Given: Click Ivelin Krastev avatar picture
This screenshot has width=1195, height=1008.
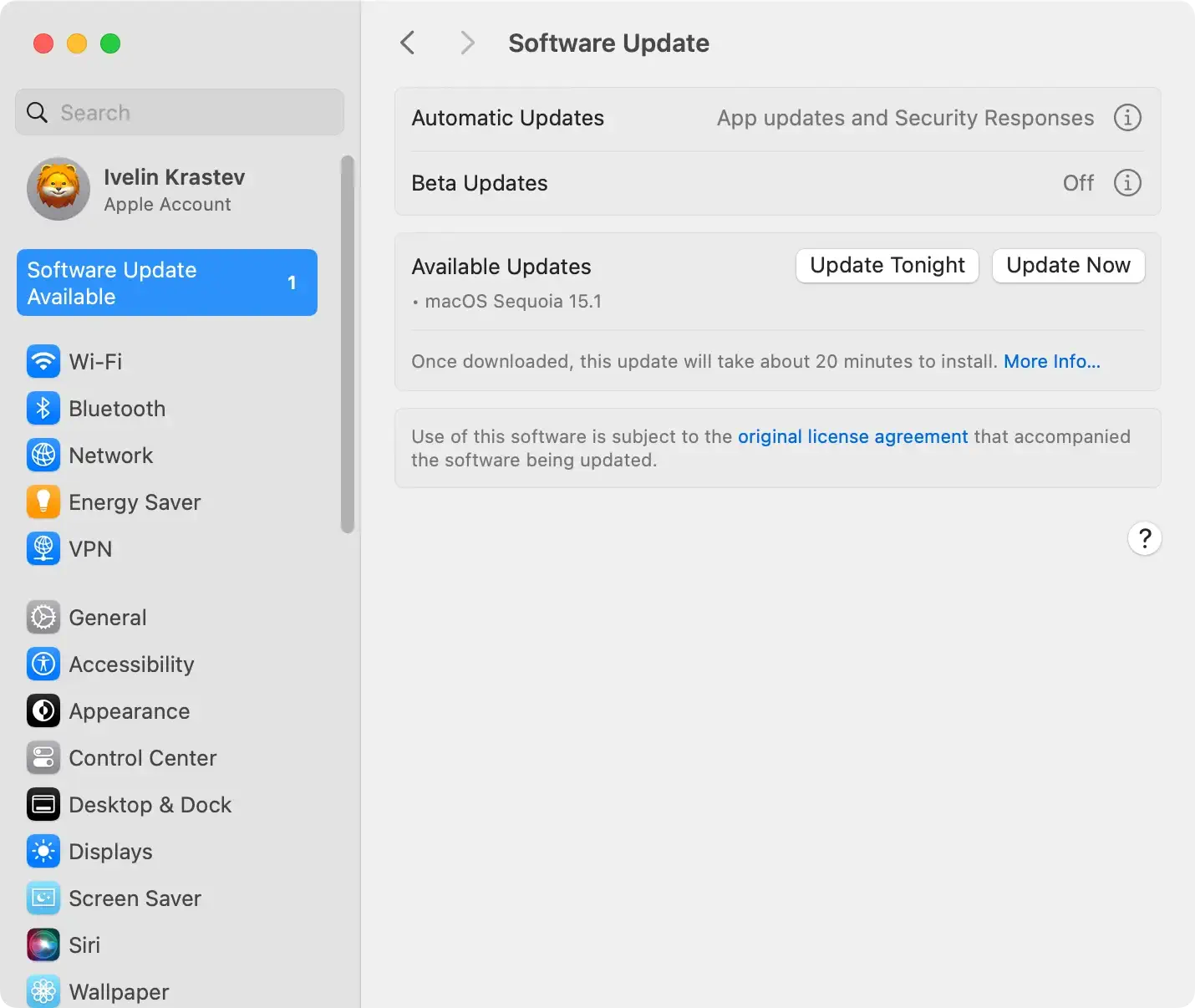Looking at the screenshot, I should click(58, 189).
